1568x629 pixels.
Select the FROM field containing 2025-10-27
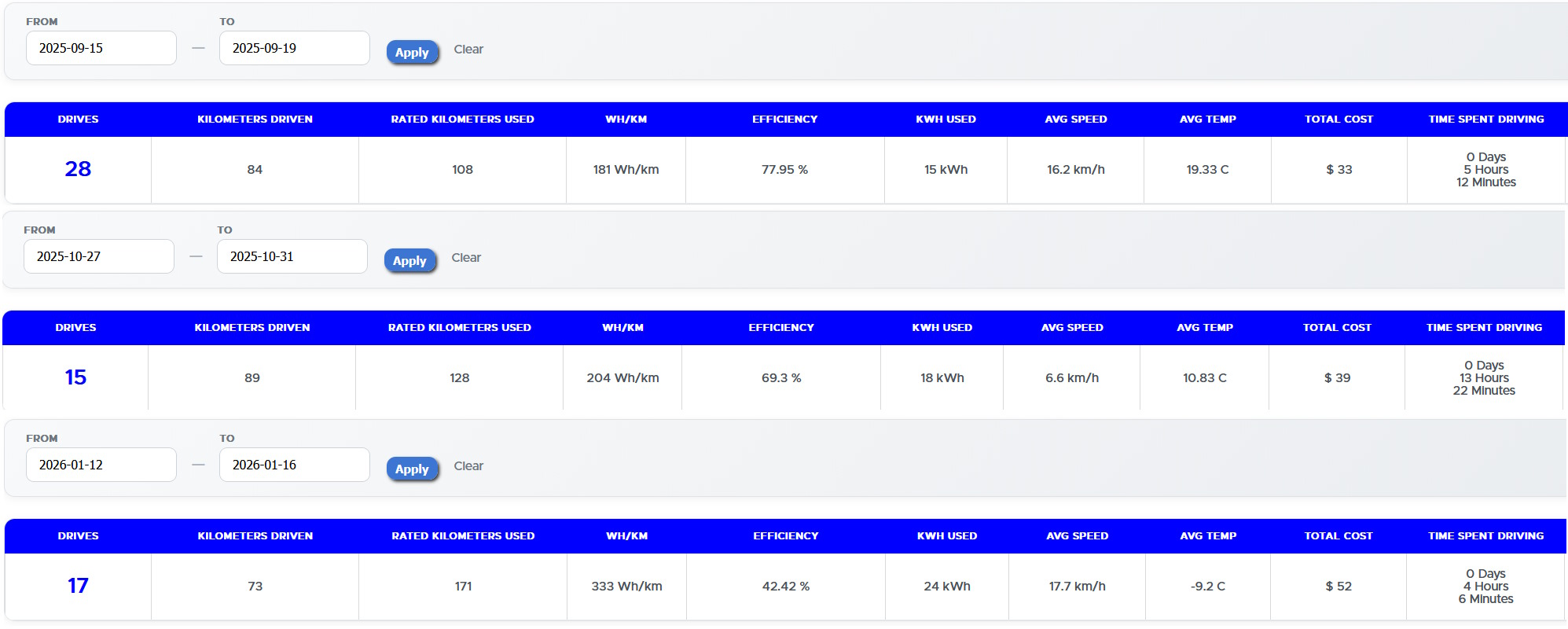98,256
